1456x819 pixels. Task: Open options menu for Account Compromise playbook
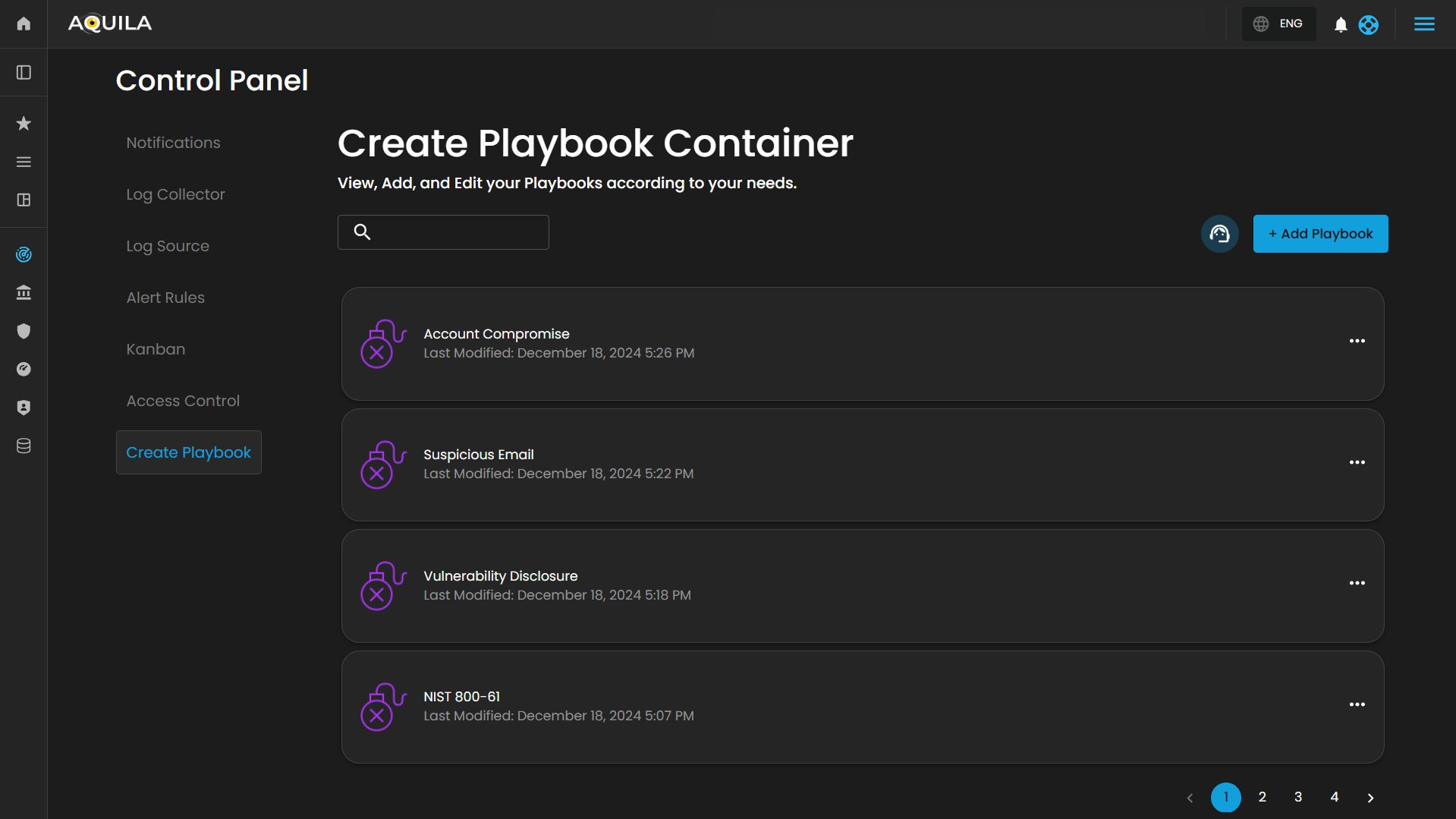pos(1357,342)
